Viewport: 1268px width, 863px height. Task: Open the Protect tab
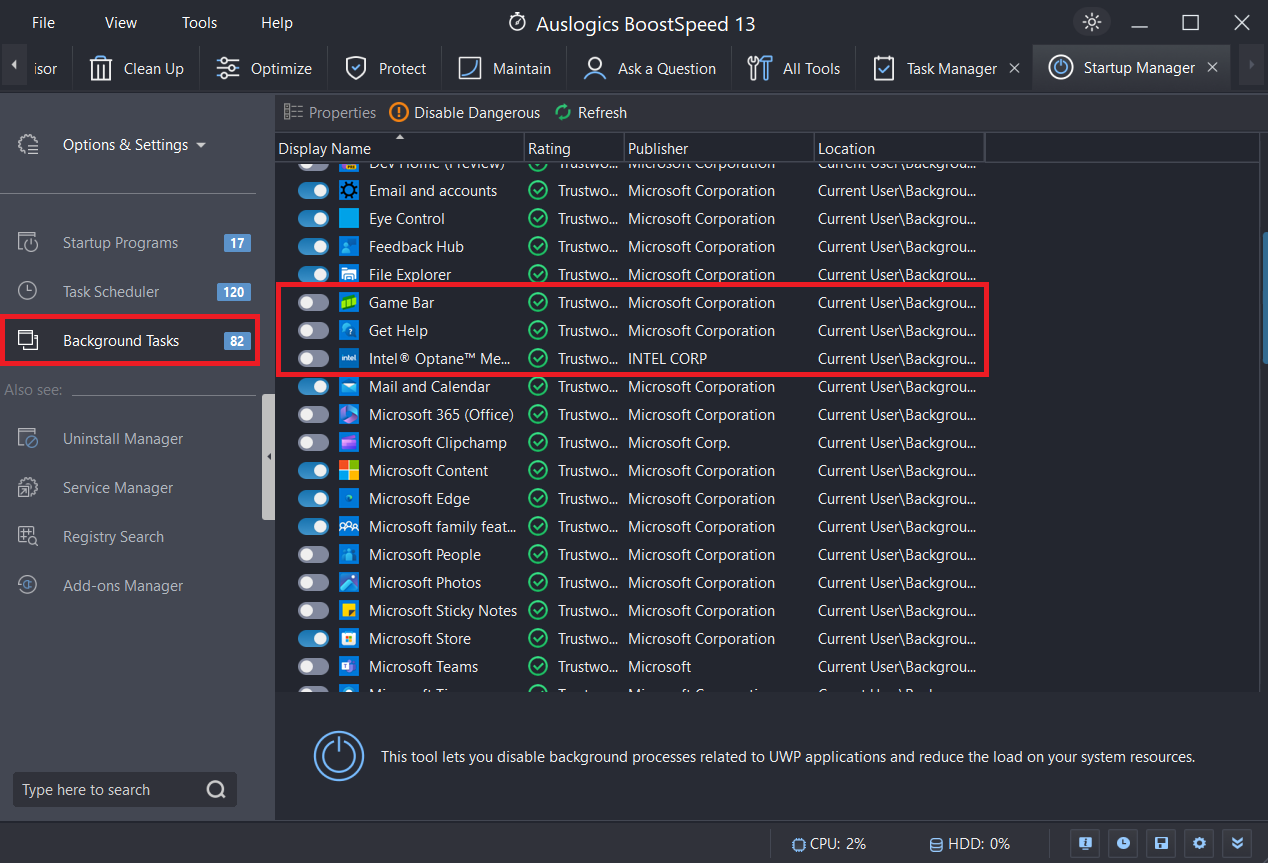(386, 68)
